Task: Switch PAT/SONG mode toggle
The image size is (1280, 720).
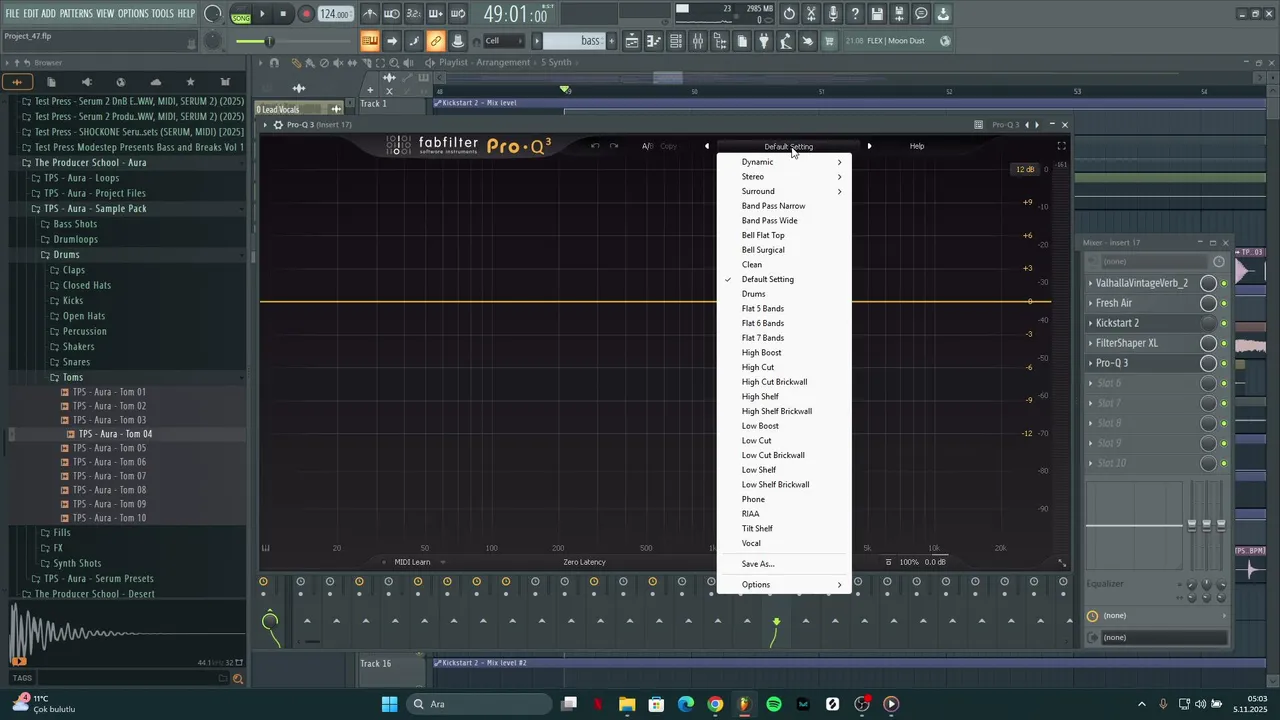Action: (x=241, y=14)
